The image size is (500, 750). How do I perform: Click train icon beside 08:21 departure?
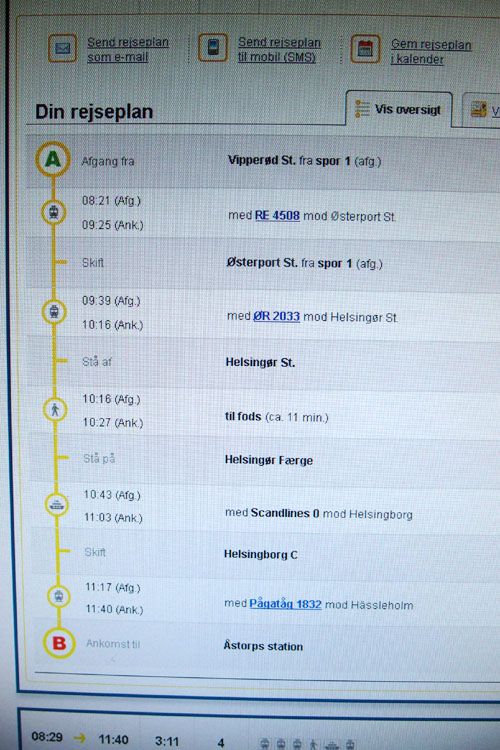[54, 212]
